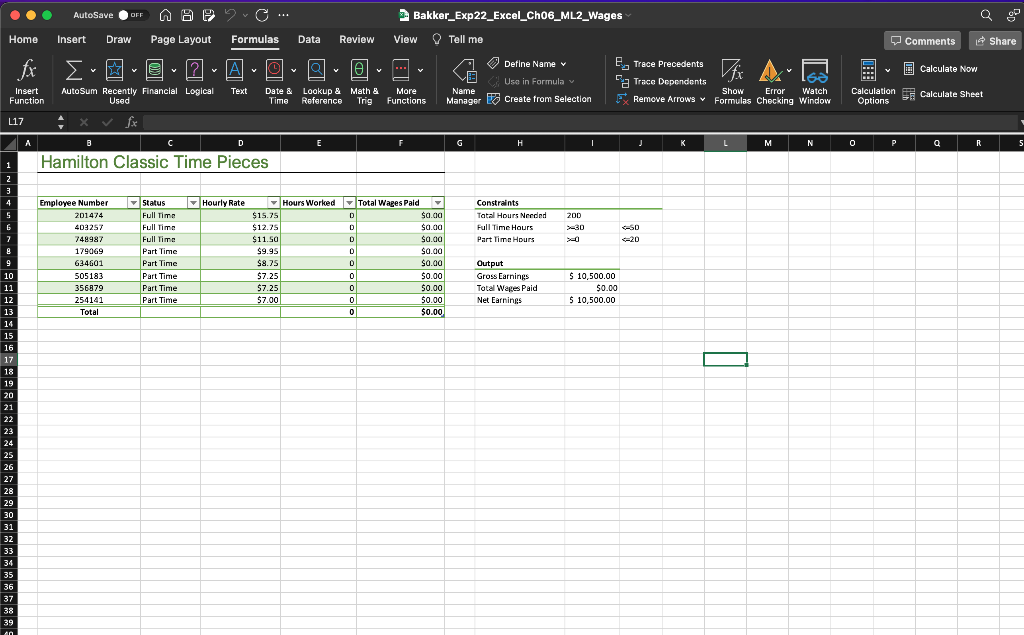Click the Share button
The width and height of the screenshot is (1024, 635).
[995, 40]
